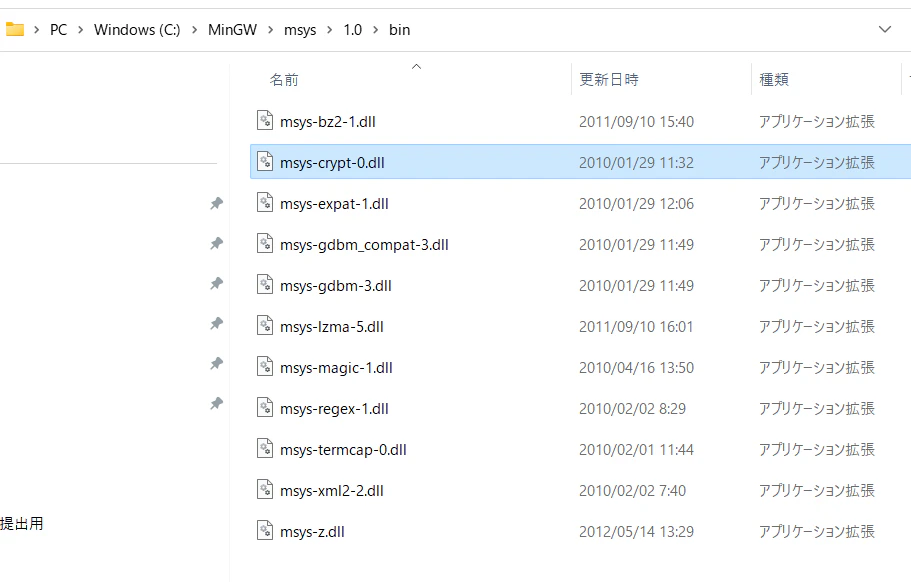Click the date 2010/02/02 7:40
The width and height of the screenshot is (911, 582).
[x=632, y=491]
